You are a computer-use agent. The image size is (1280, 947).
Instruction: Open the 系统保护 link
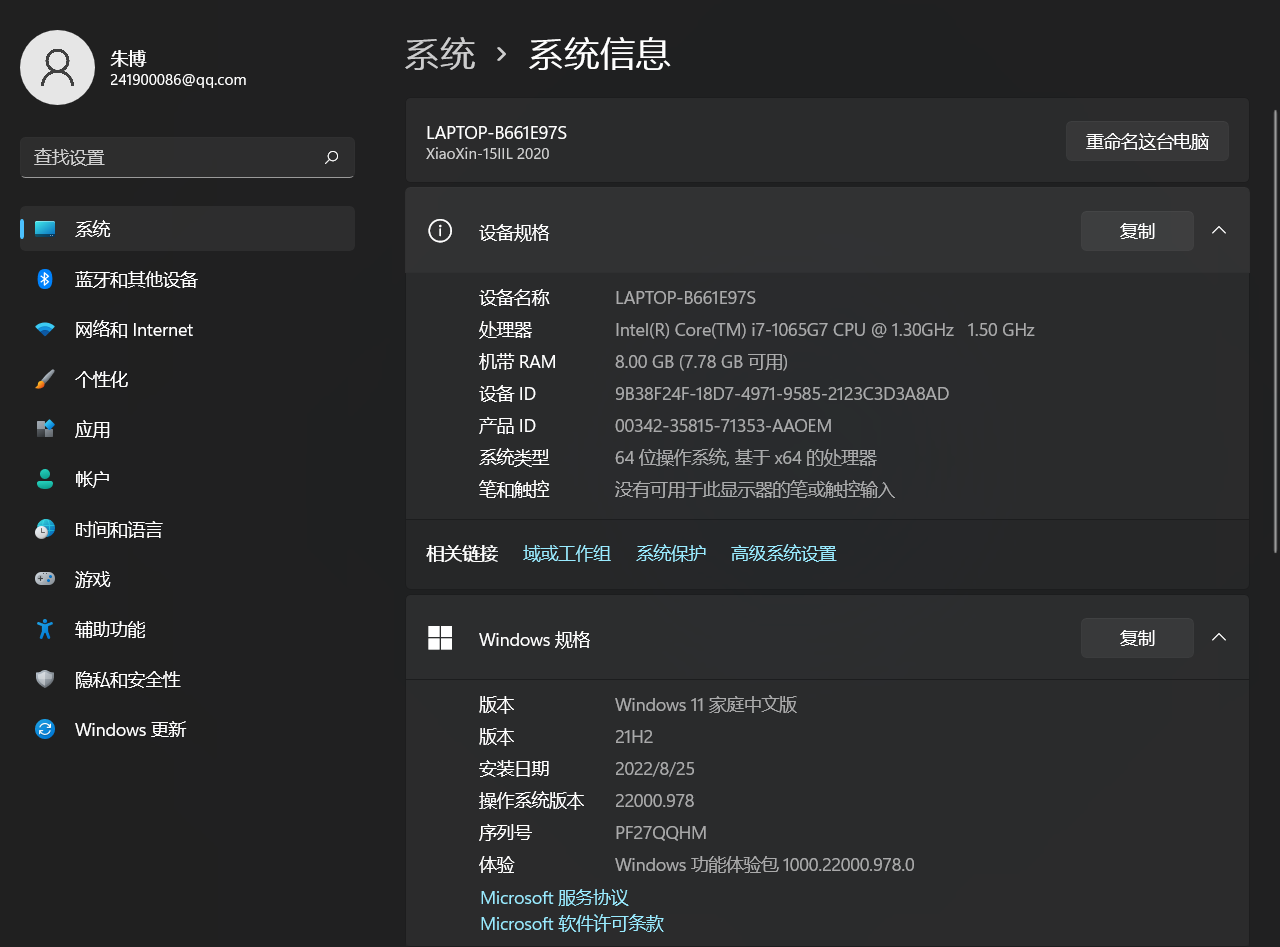(x=671, y=553)
